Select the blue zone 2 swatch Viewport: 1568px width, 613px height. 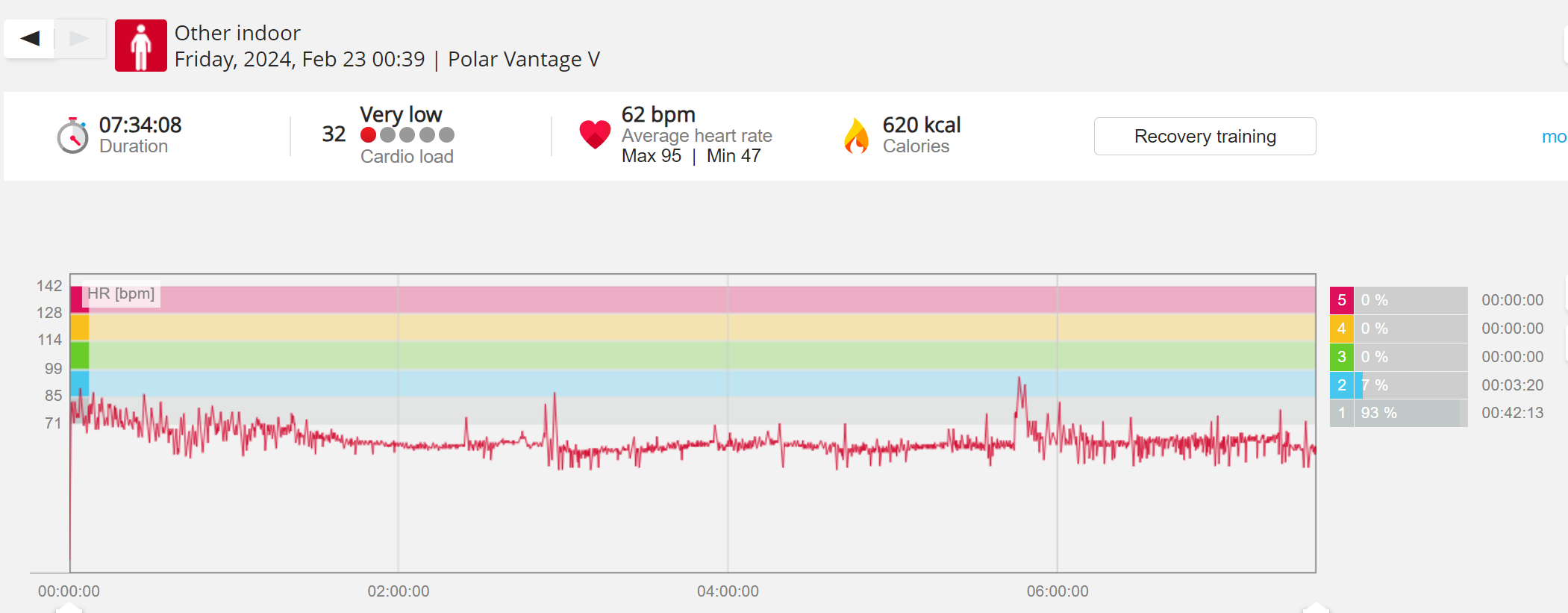coord(1341,385)
